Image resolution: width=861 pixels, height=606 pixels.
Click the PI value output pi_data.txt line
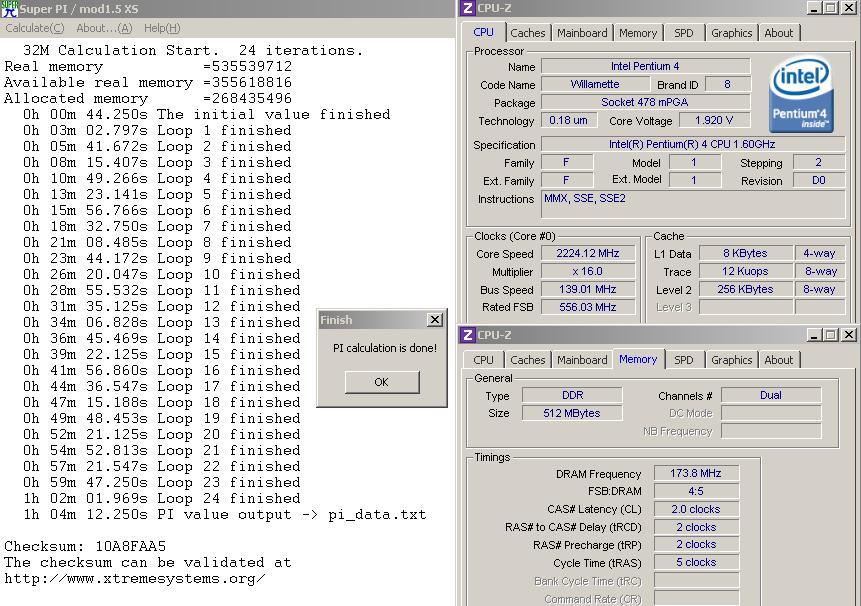(225, 514)
